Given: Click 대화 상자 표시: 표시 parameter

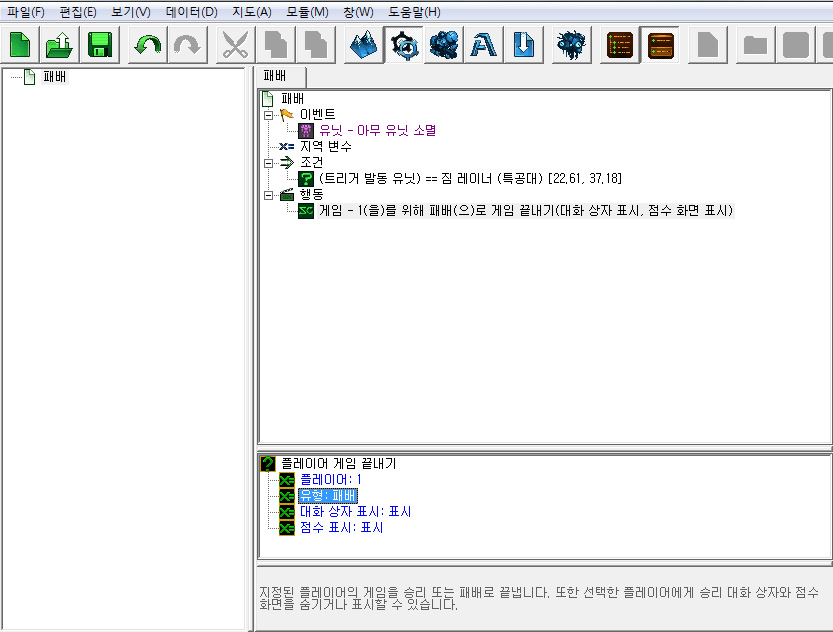Looking at the screenshot, I should point(355,511).
